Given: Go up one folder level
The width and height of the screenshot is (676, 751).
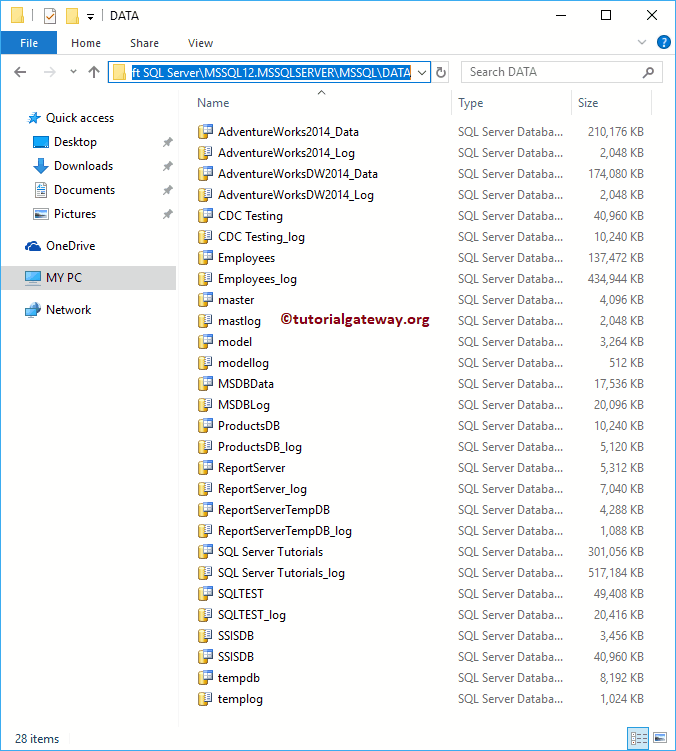Looking at the screenshot, I should (94, 72).
